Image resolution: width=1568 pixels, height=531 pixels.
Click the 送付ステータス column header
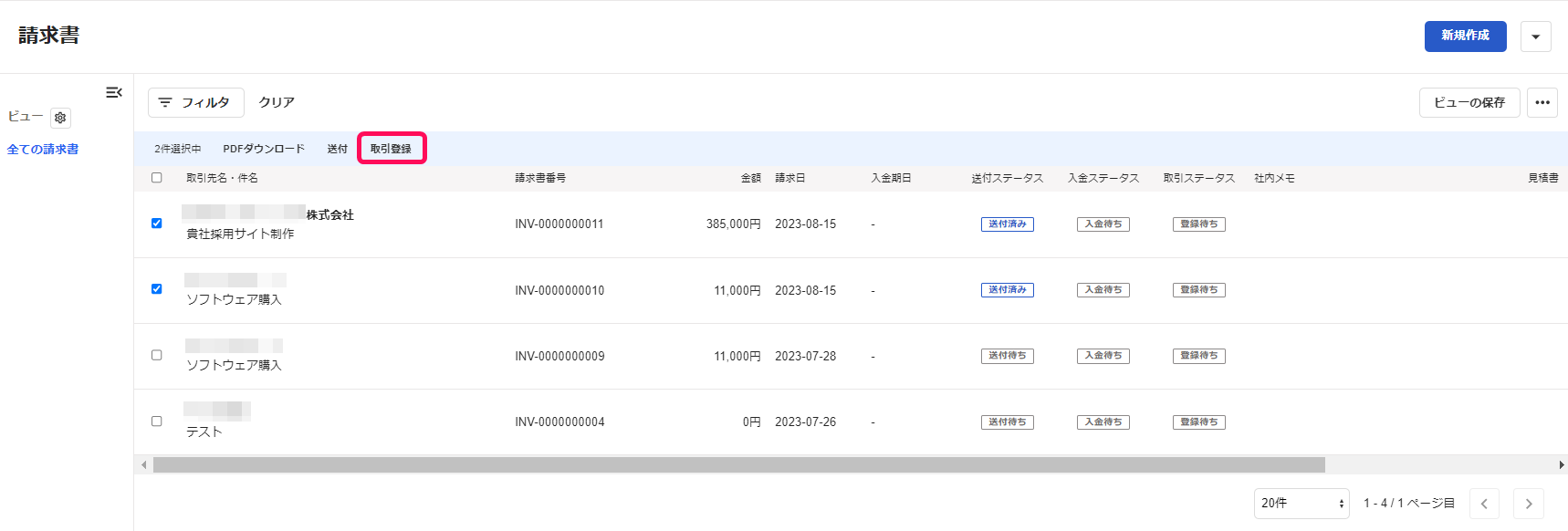(x=1008, y=178)
